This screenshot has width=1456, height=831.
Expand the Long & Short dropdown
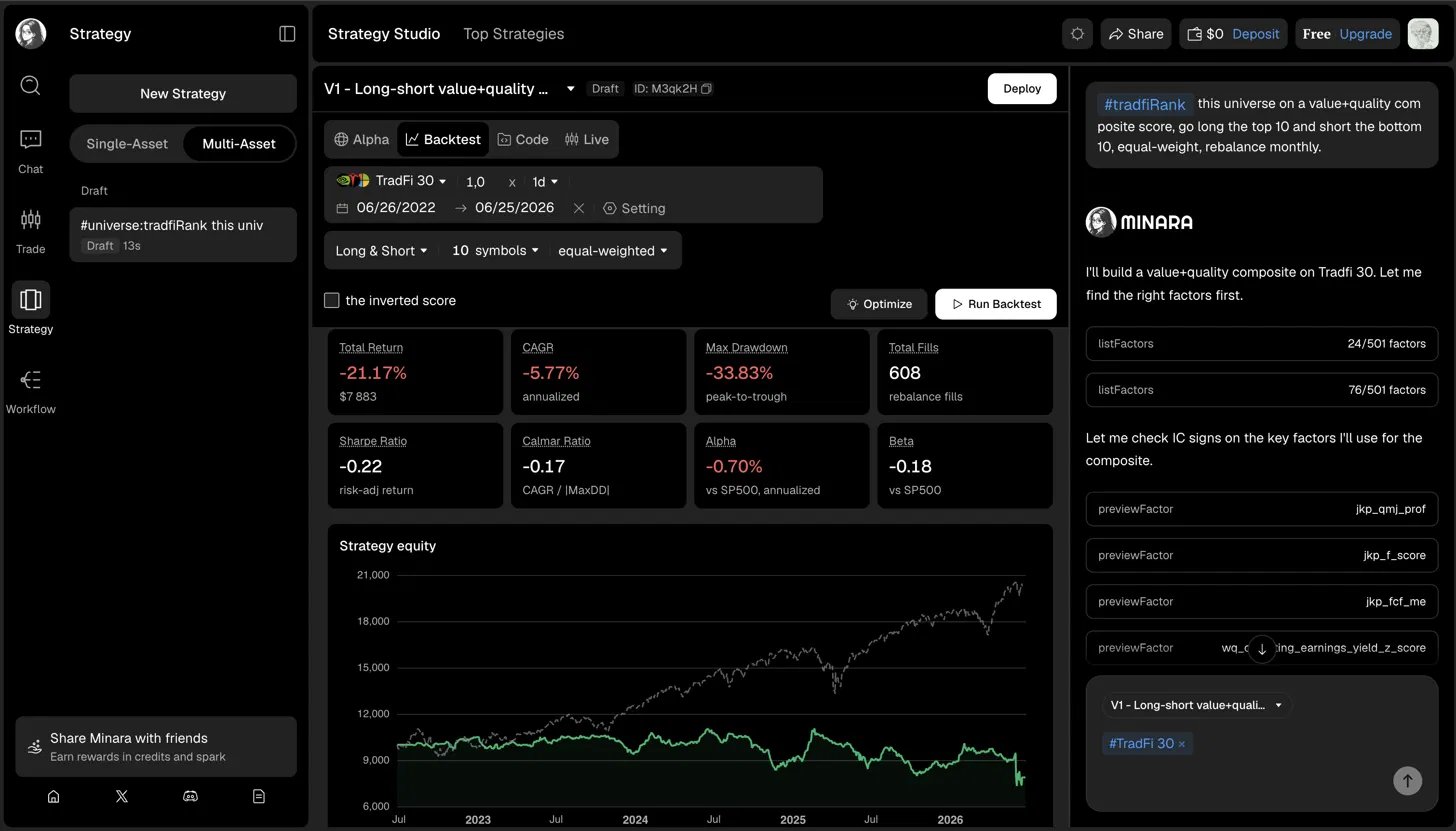pyautogui.click(x=381, y=251)
